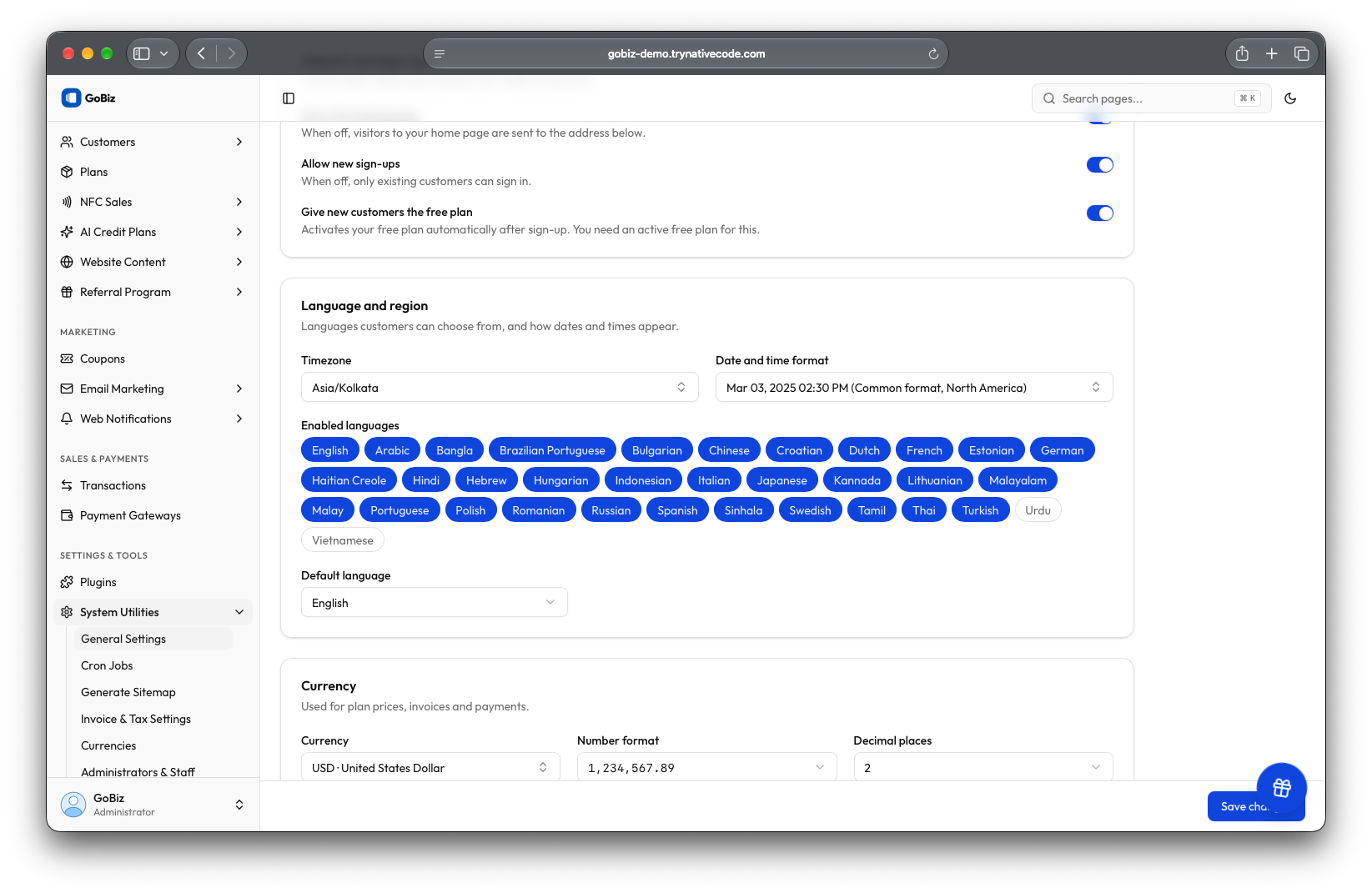Toggle the sidebar panel icon
The image size is (1372, 893).
[289, 98]
